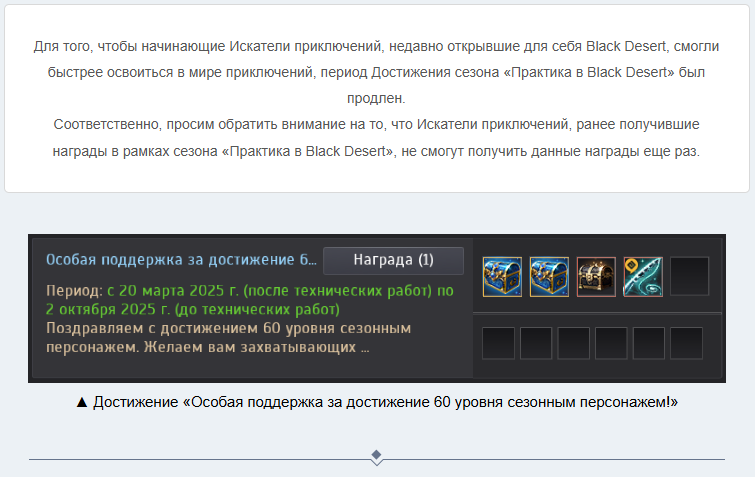
Task: Click the line «награды в рамках сезона «Практика в Black Desert»»
Action: [376, 151]
